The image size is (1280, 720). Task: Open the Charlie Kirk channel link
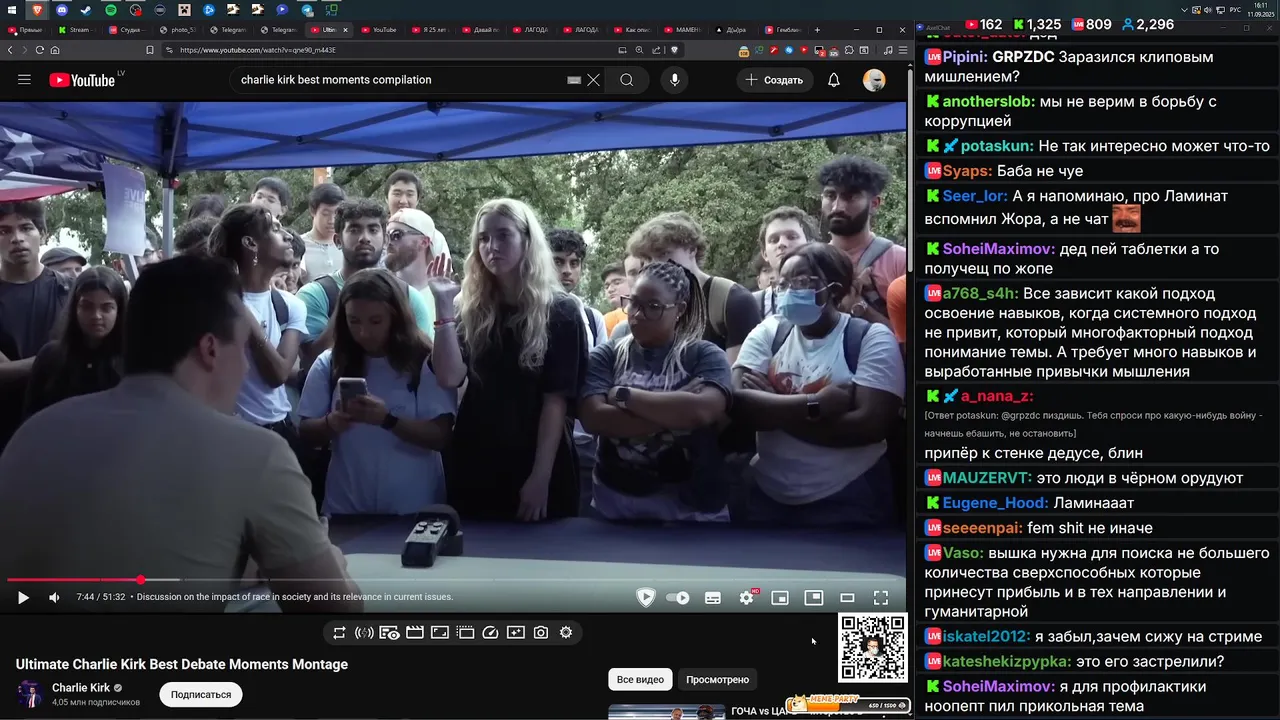81,688
